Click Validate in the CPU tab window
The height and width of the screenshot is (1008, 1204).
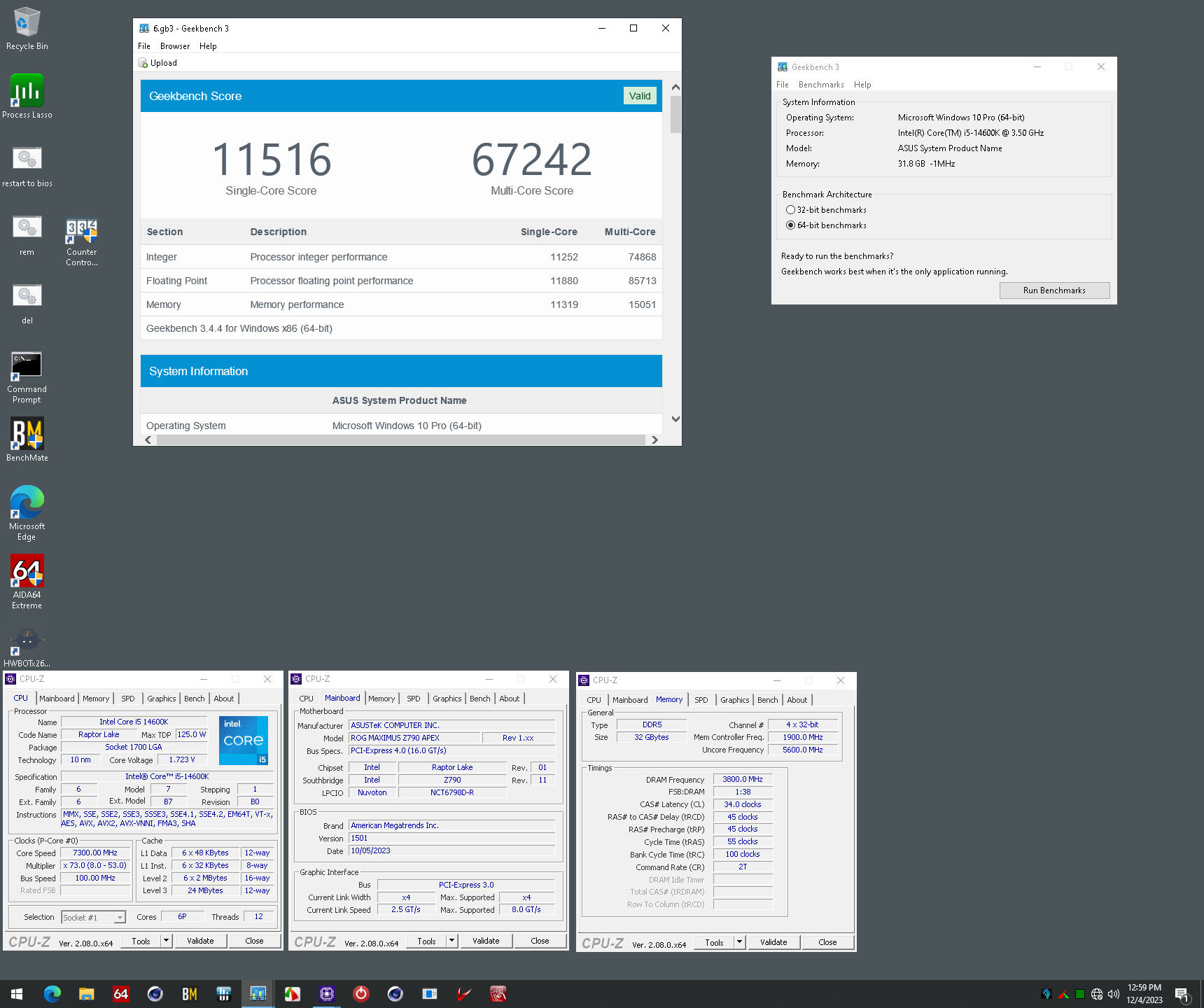[x=200, y=941]
